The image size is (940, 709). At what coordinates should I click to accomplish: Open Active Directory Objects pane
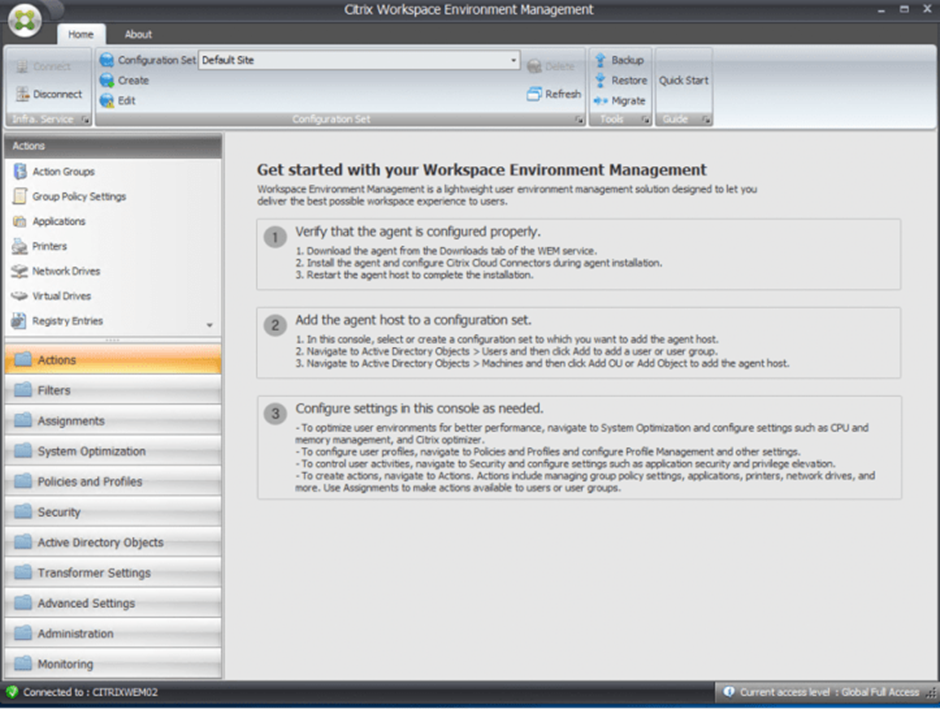113,542
